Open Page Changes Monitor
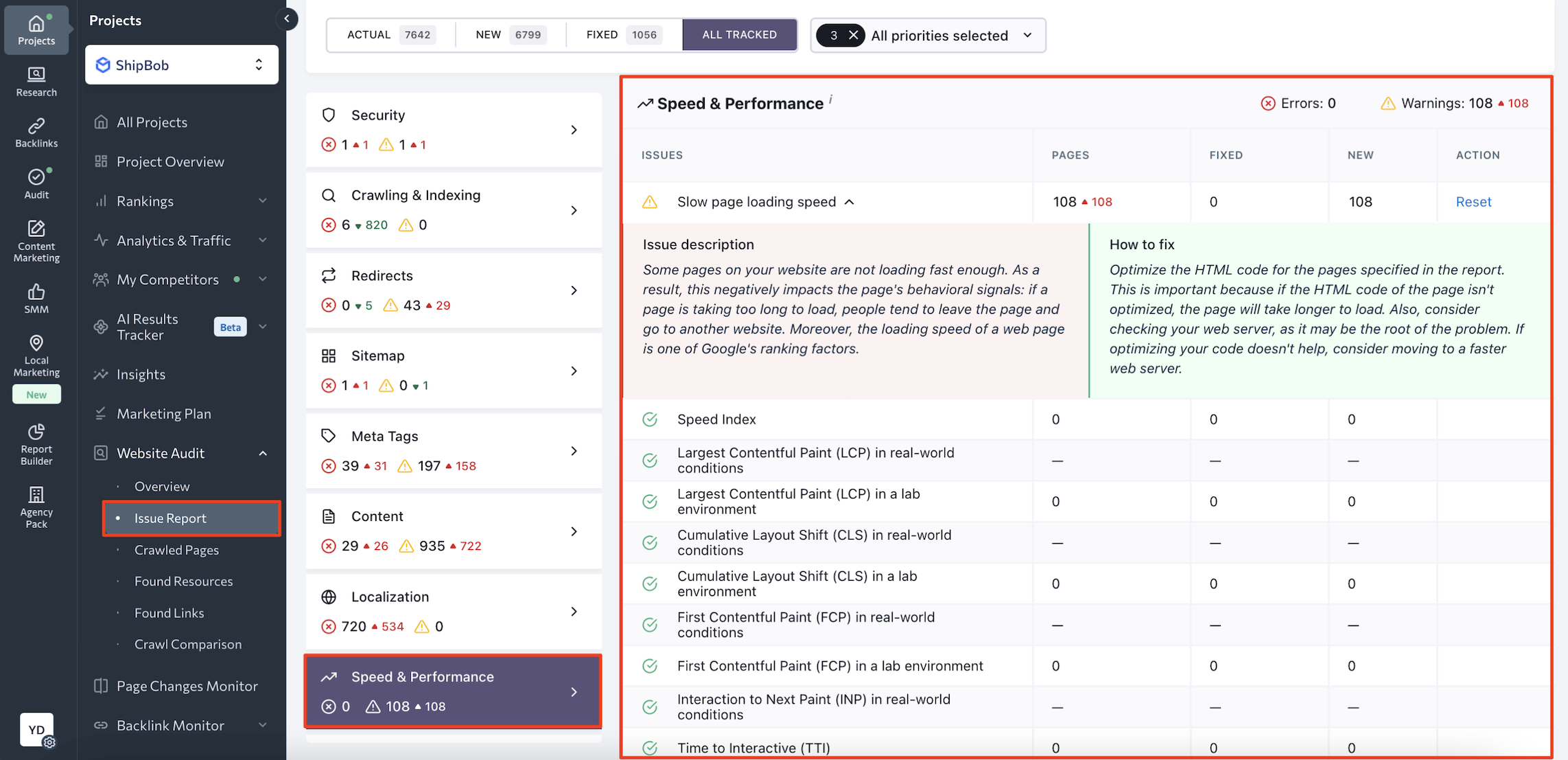Viewport: 1568px width, 760px height. coord(187,685)
